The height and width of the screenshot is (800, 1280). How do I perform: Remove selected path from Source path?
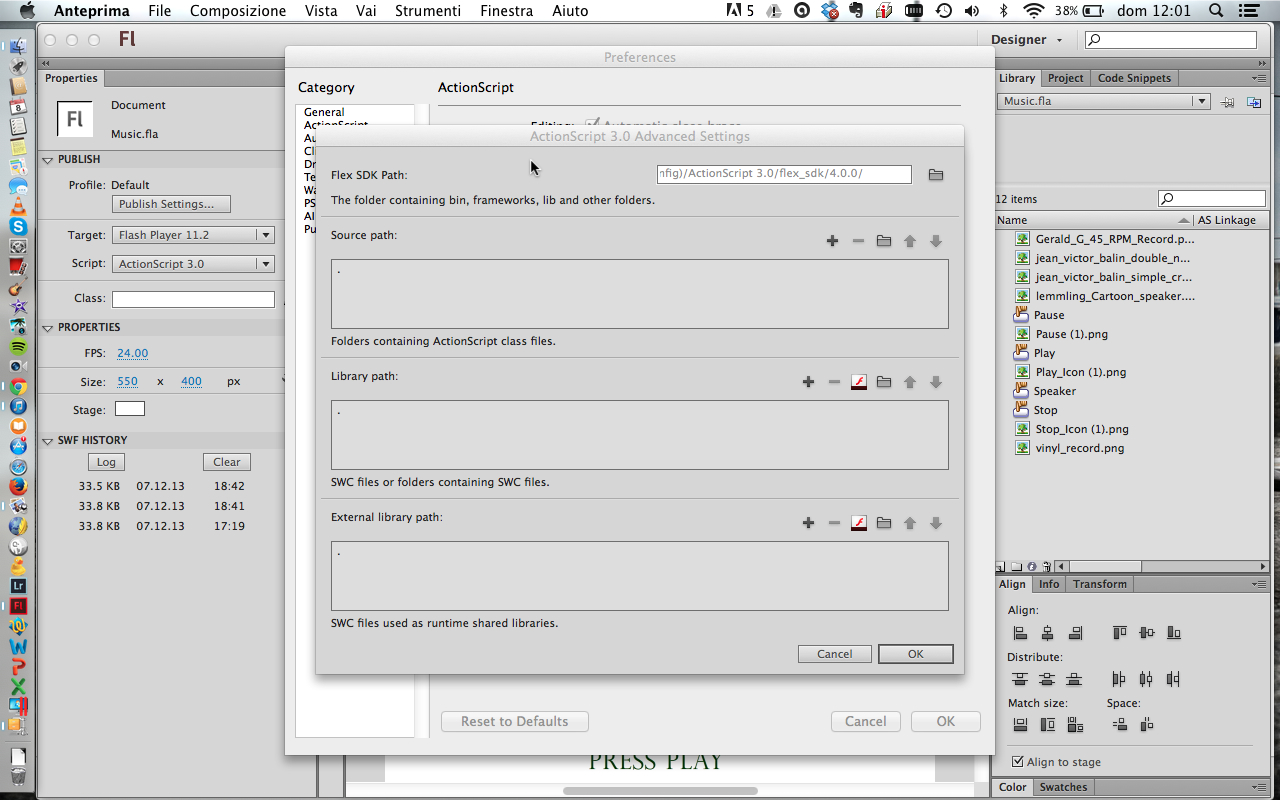click(x=858, y=241)
